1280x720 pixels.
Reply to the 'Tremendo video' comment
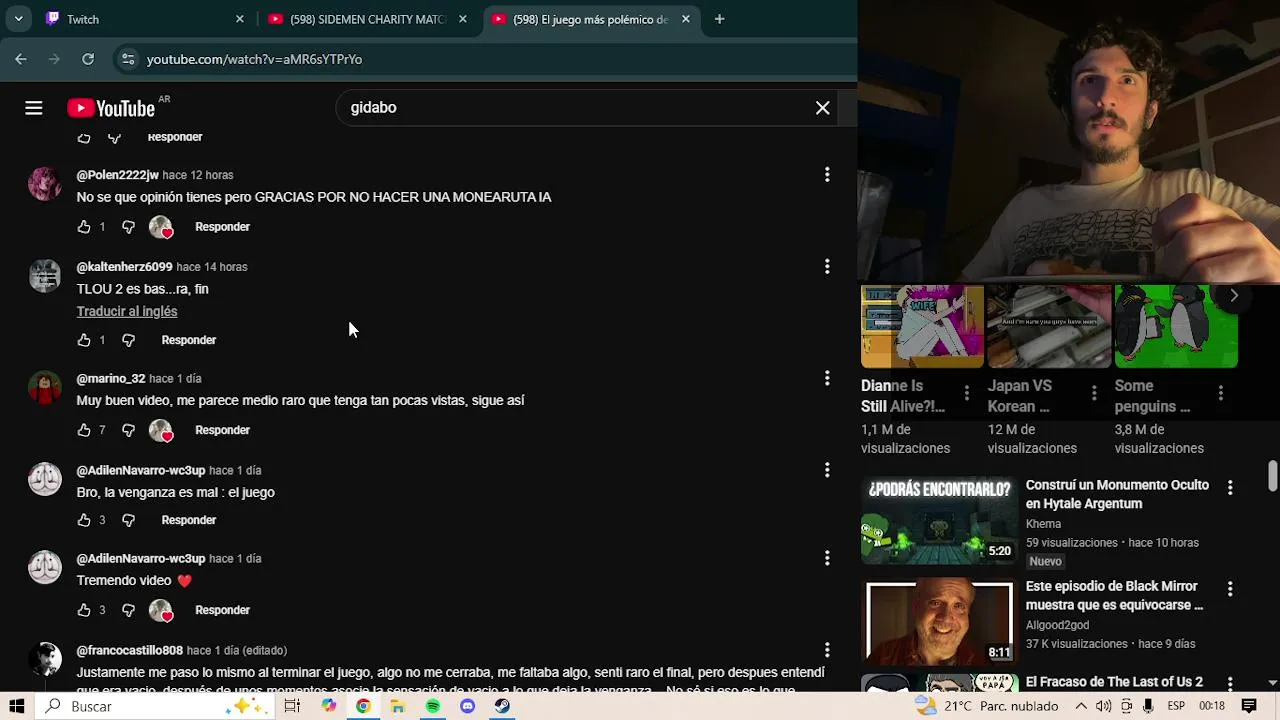222,610
